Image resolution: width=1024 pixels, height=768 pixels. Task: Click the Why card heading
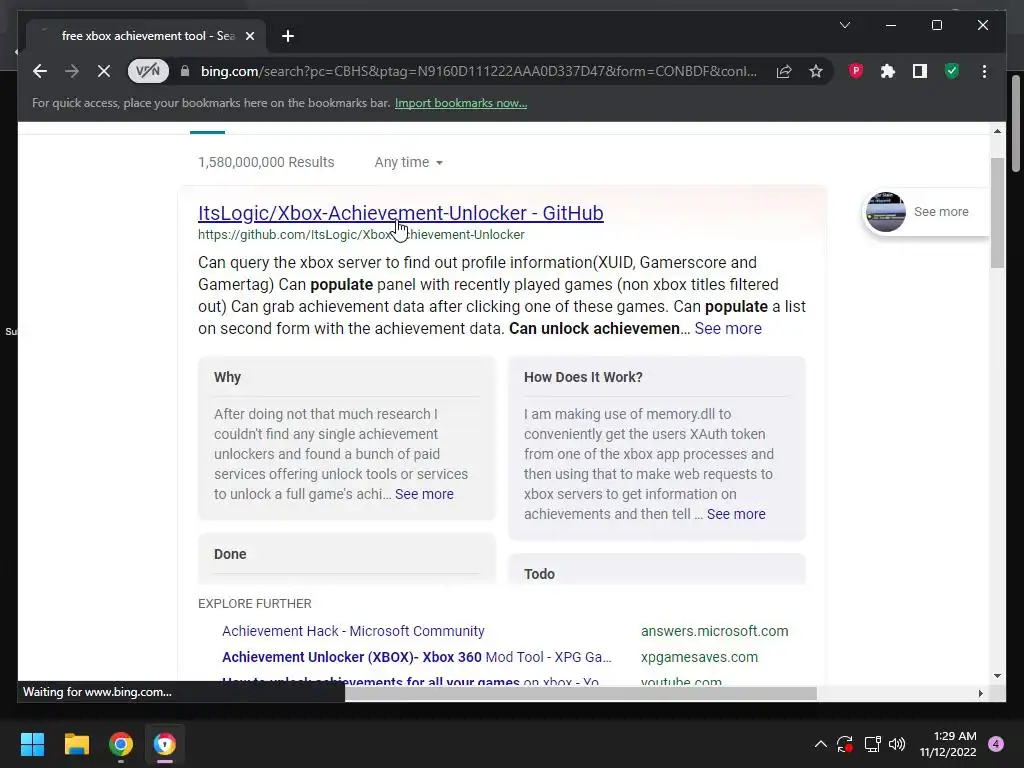point(227,377)
